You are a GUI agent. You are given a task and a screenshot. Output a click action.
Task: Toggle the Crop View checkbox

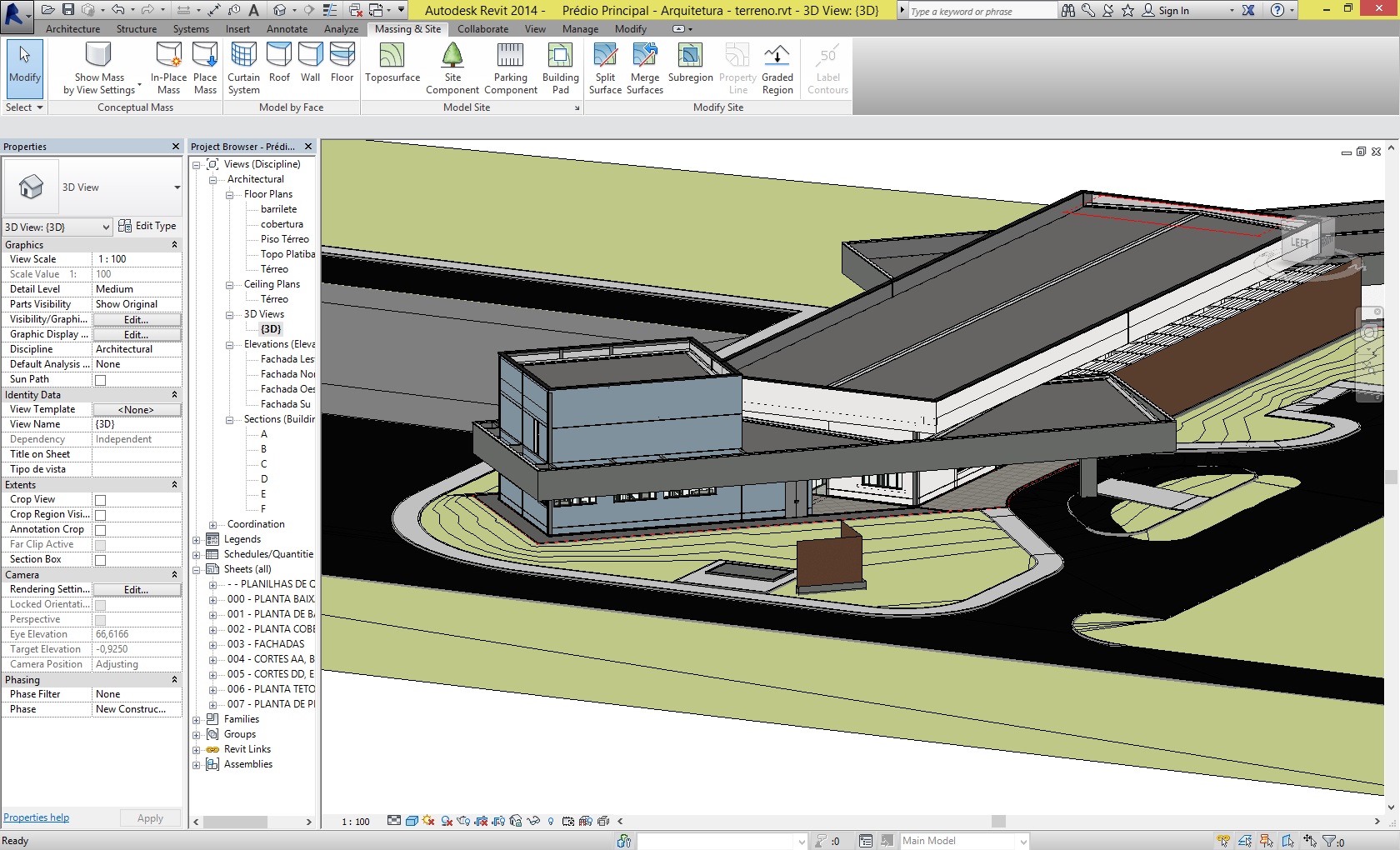[x=101, y=500]
